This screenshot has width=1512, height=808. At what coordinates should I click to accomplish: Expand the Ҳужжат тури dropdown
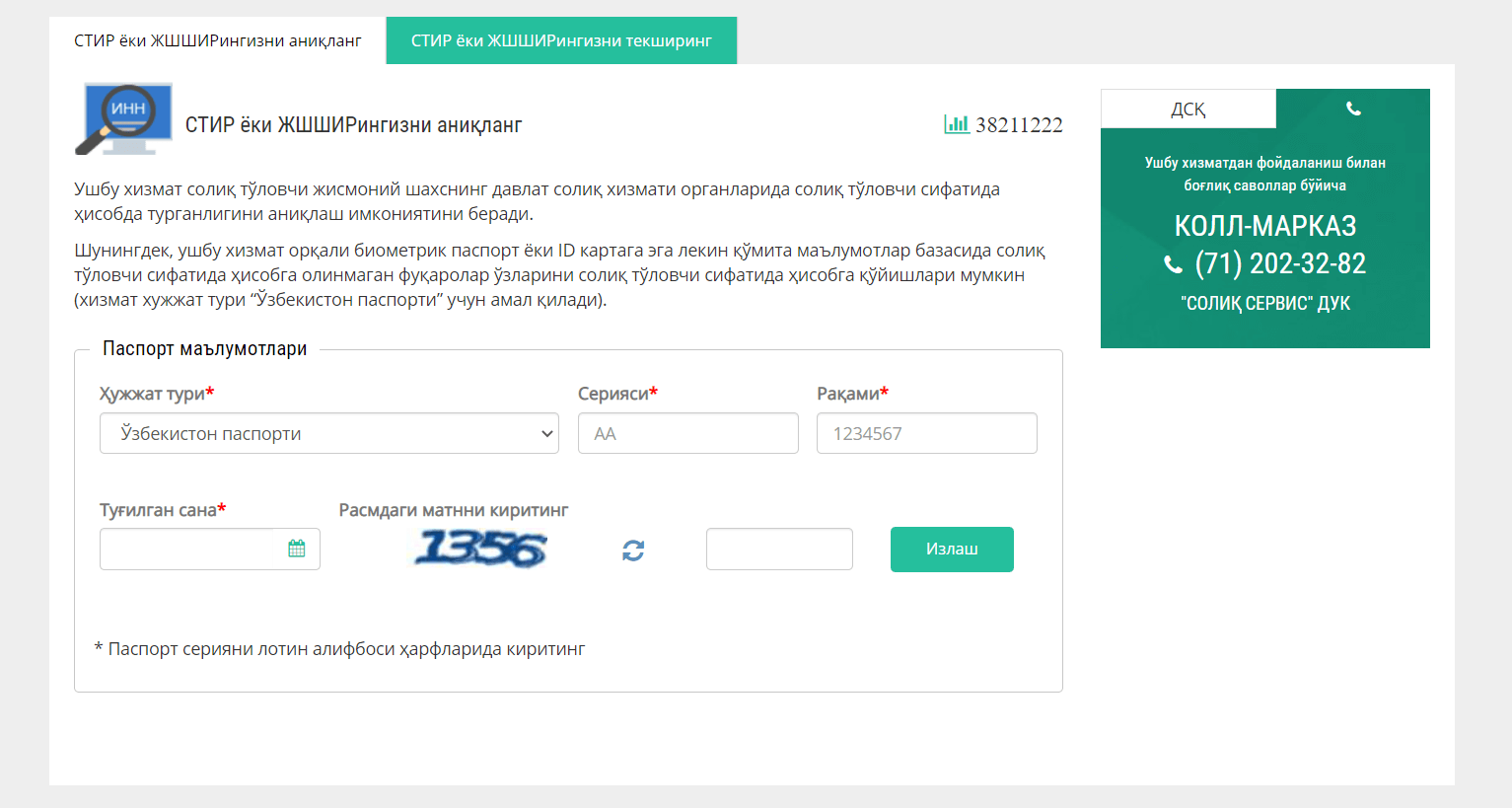(328, 433)
